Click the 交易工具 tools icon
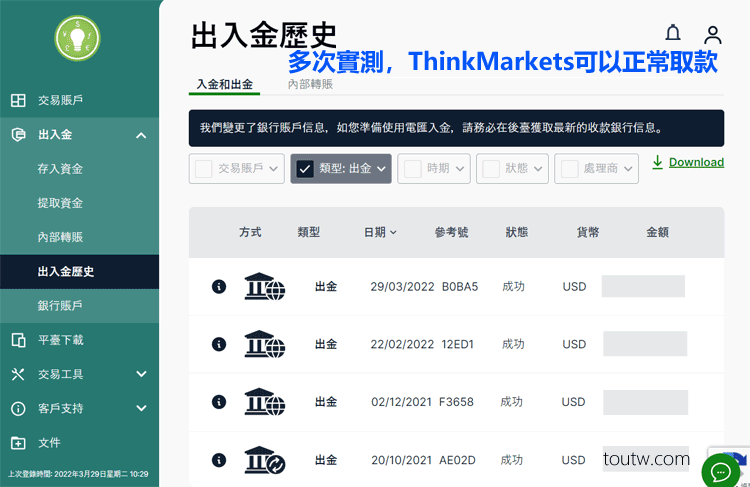 (18, 374)
